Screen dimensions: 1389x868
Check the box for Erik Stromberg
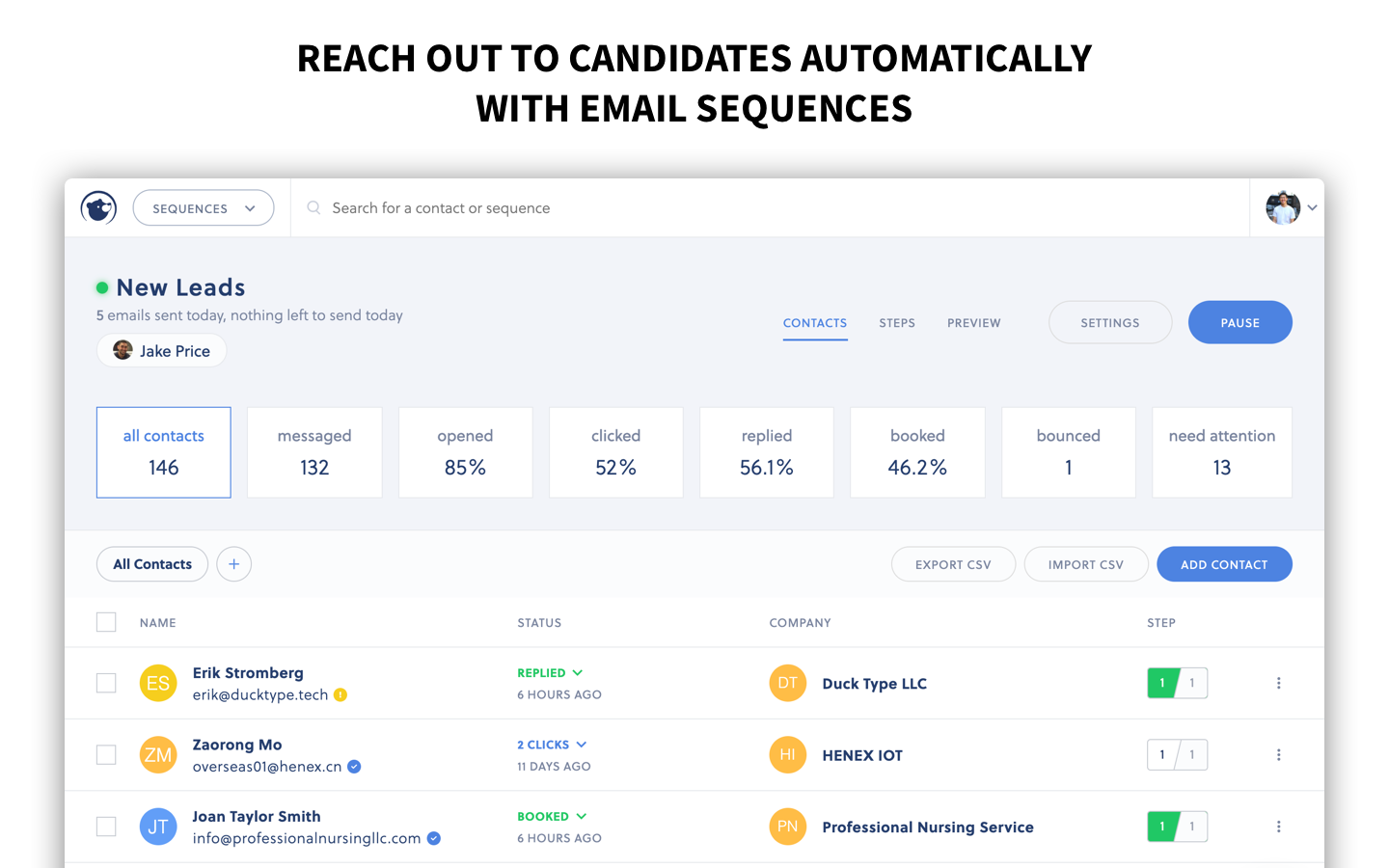[106, 683]
